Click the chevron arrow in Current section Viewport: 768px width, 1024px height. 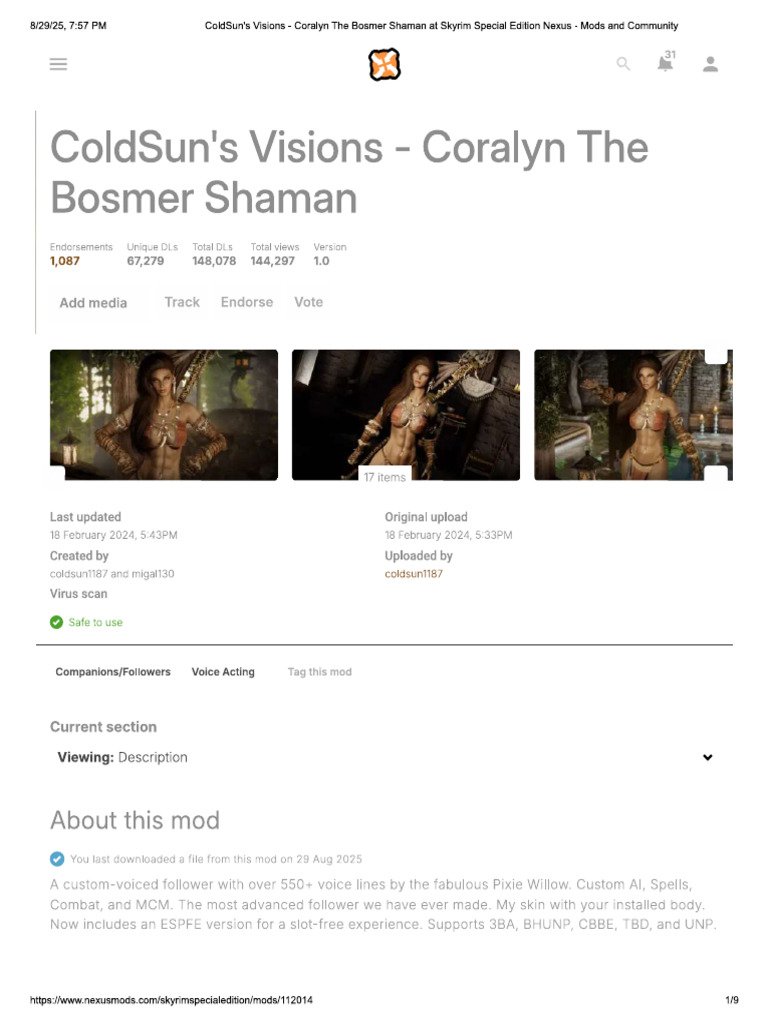click(x=707, y=758)
